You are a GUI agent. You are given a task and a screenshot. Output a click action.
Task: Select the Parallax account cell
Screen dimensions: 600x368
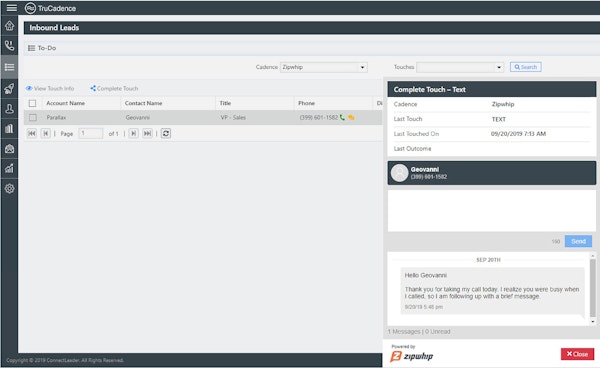[56, 117]
